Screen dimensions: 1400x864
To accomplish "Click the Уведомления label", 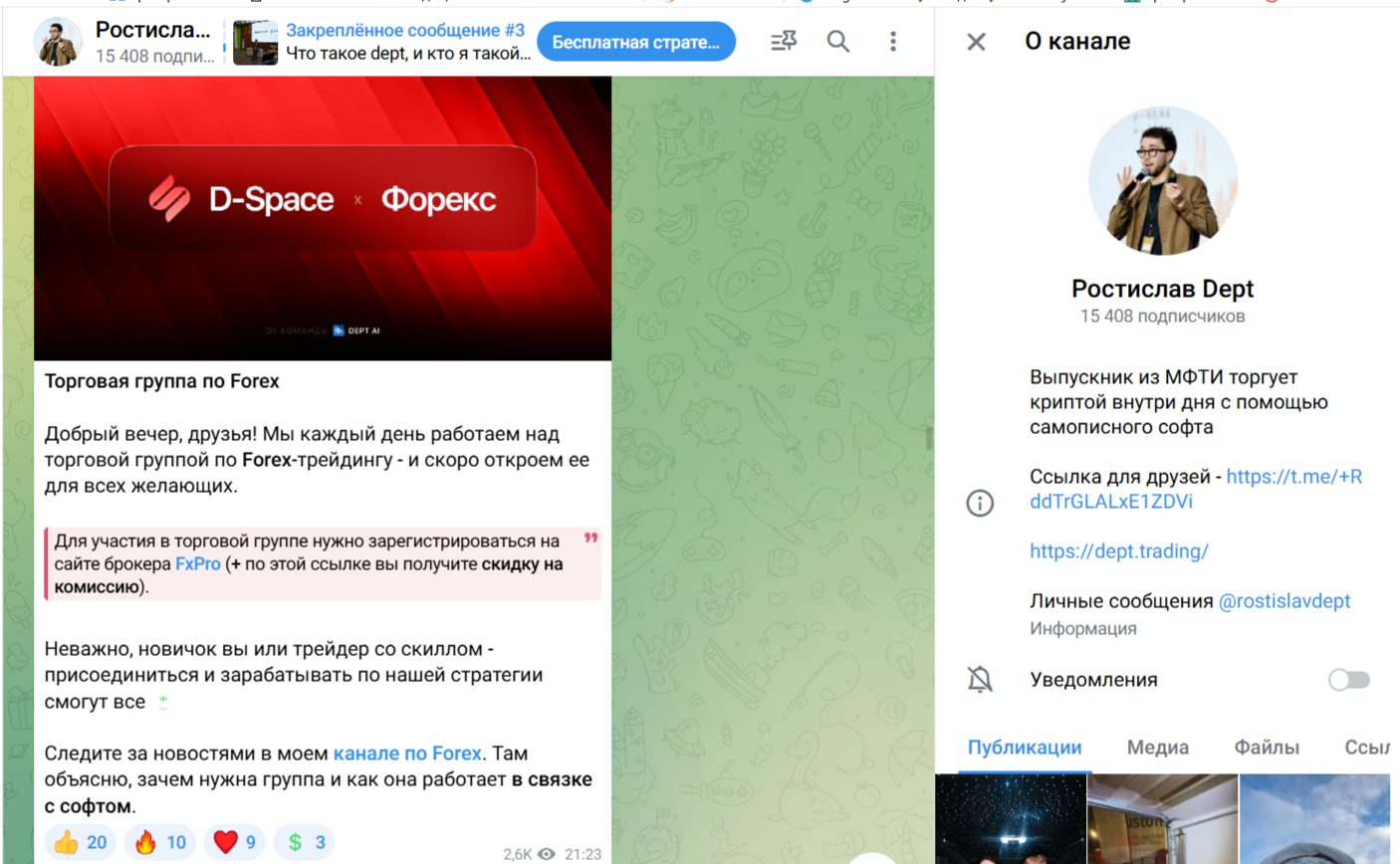I will [x=1093, y=680].
